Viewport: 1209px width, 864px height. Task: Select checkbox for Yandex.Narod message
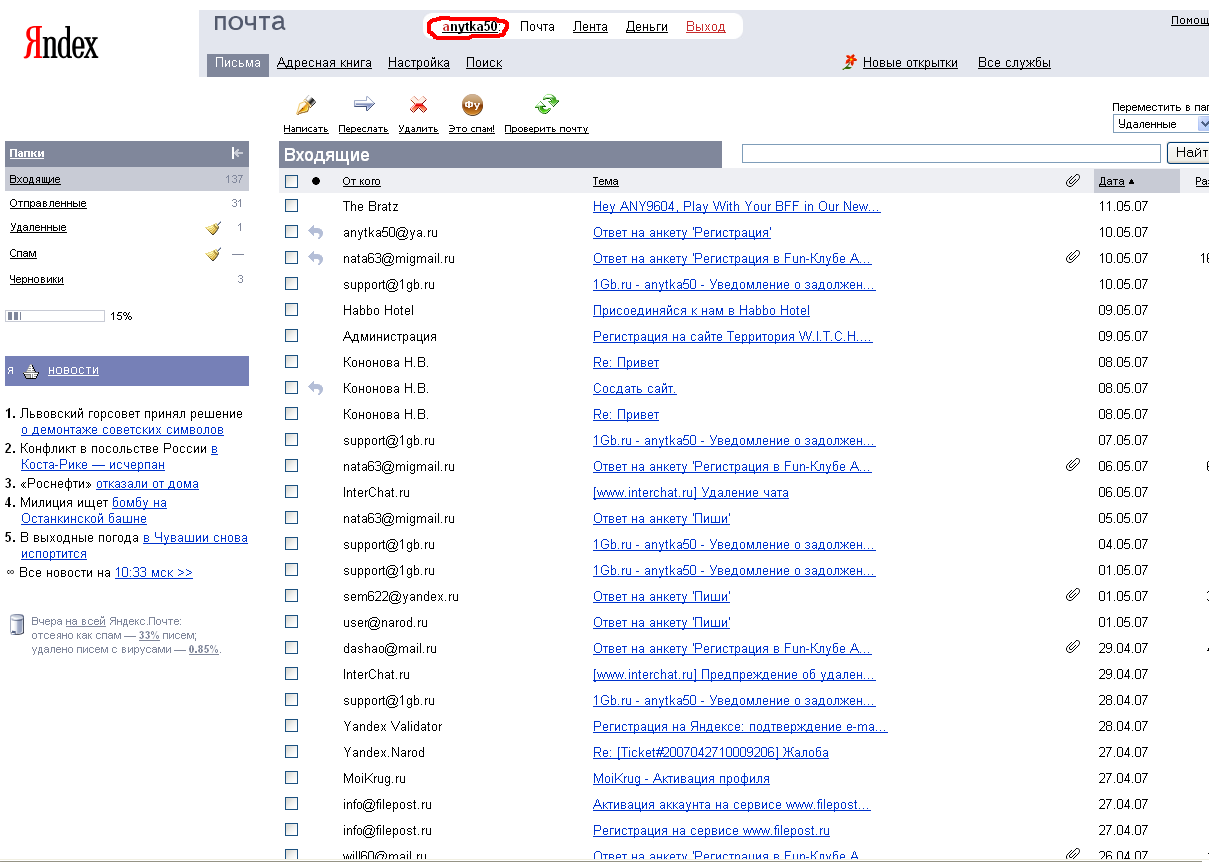(291, 752)
